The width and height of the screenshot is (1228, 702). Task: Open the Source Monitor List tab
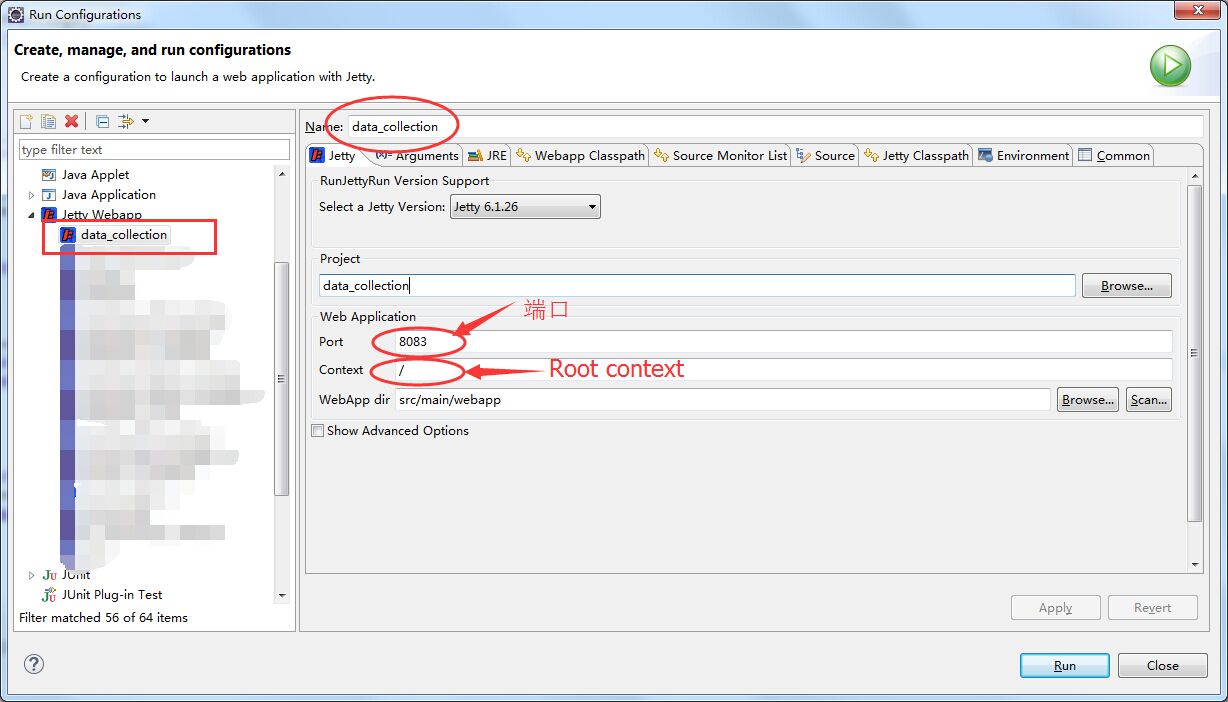click(x=721, y=155)
